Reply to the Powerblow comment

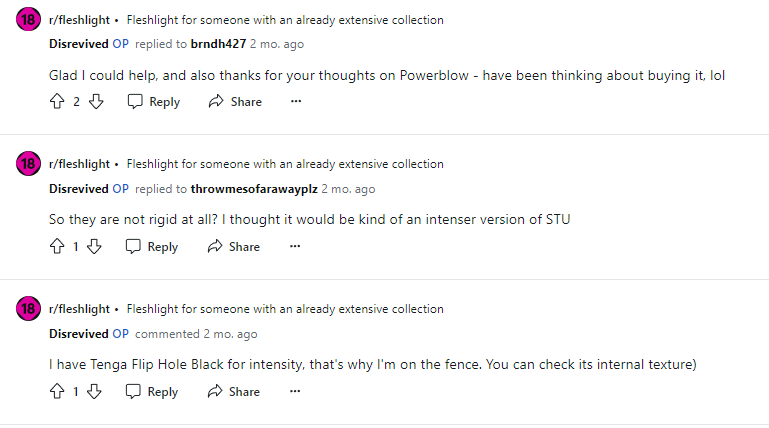[154, 102]
